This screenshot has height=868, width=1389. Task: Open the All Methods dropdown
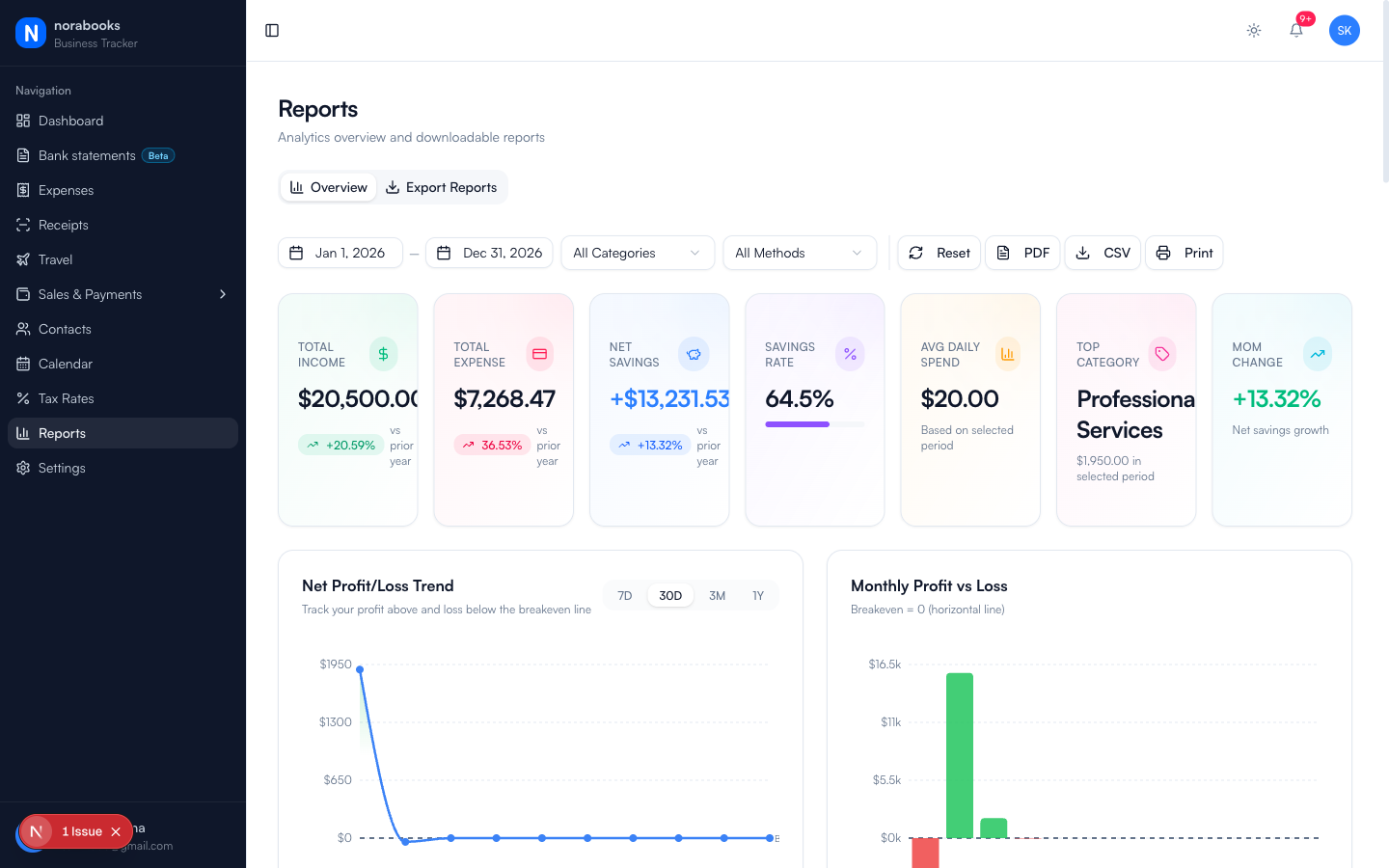[x=799, y=252]
